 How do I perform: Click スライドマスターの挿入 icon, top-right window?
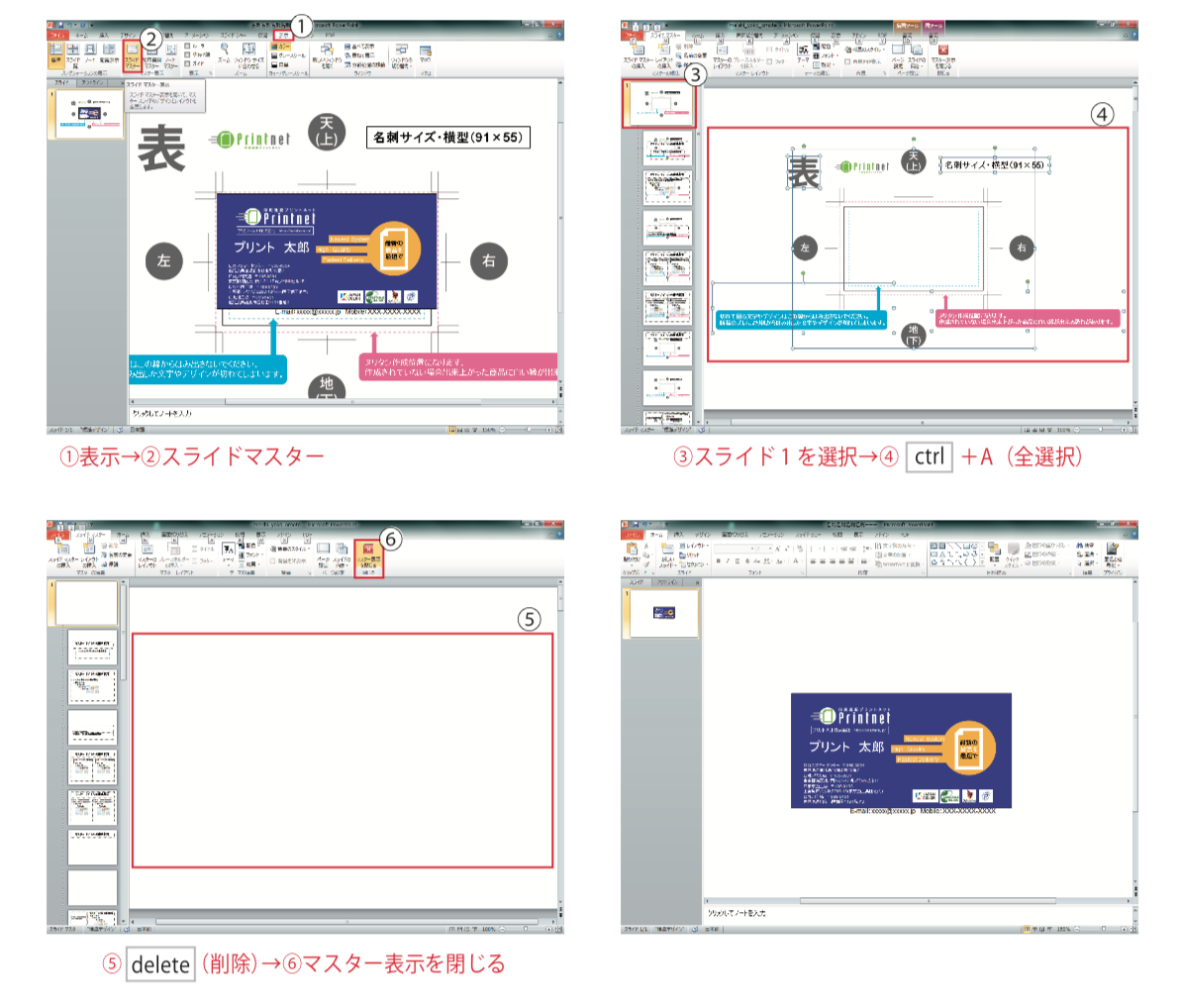pyautogui.click(x=638, y=55)
